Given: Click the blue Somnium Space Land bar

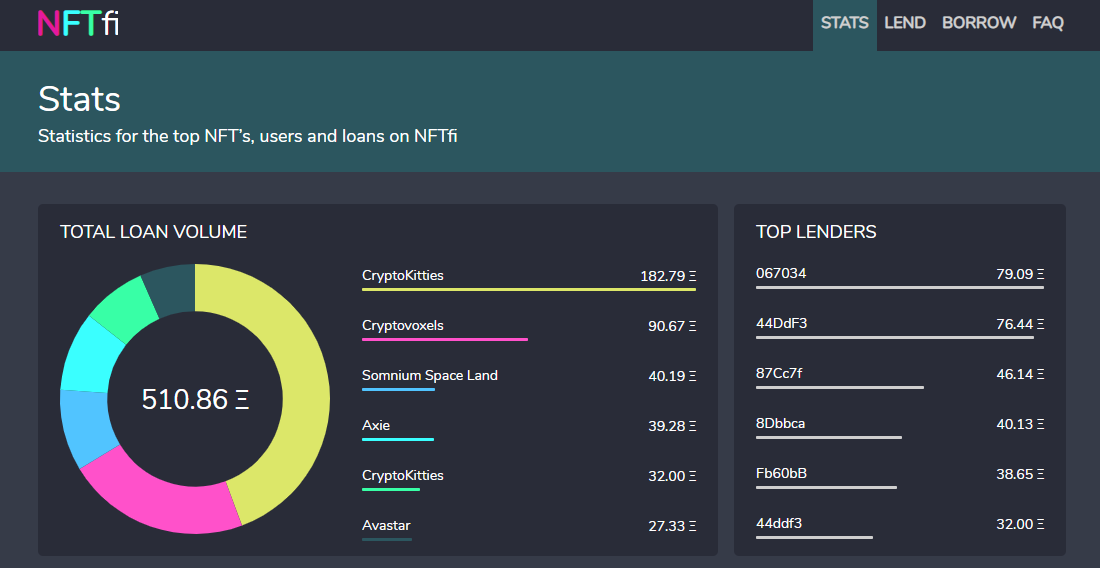Looking at the screenshot, I should [x=398, y=389].
